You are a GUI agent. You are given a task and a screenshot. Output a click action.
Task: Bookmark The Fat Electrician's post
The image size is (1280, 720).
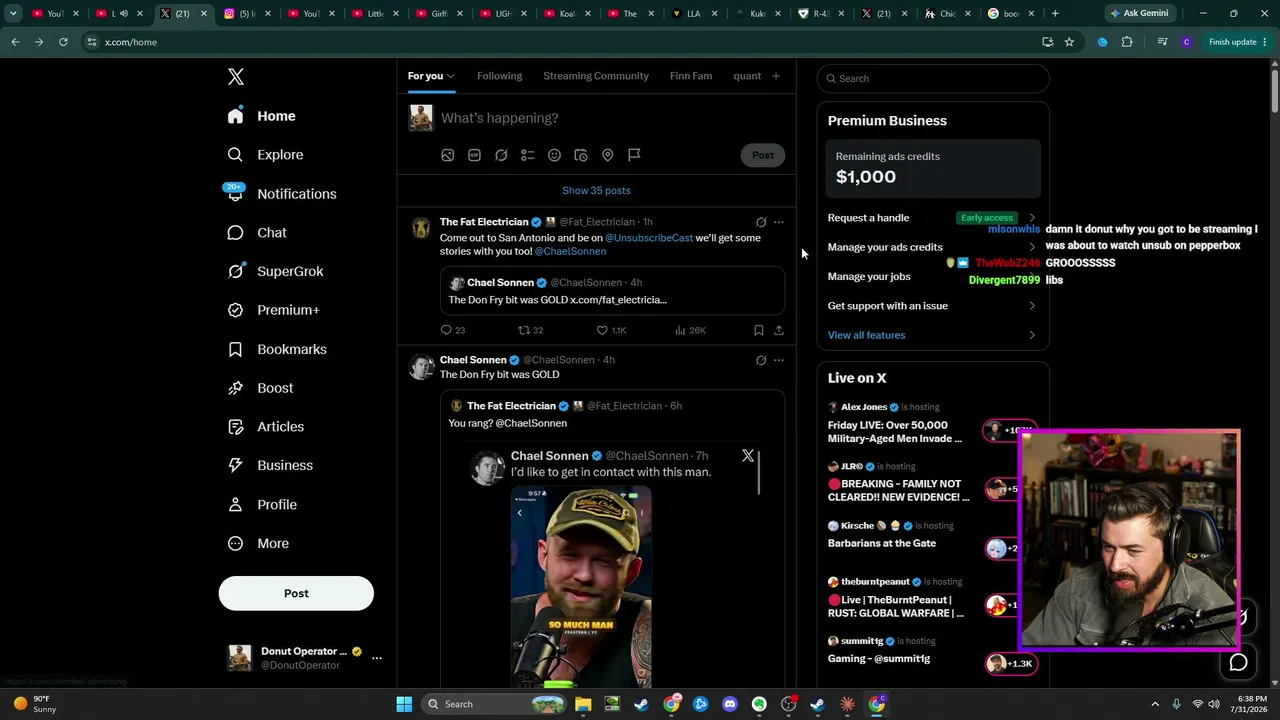point(759,330)
